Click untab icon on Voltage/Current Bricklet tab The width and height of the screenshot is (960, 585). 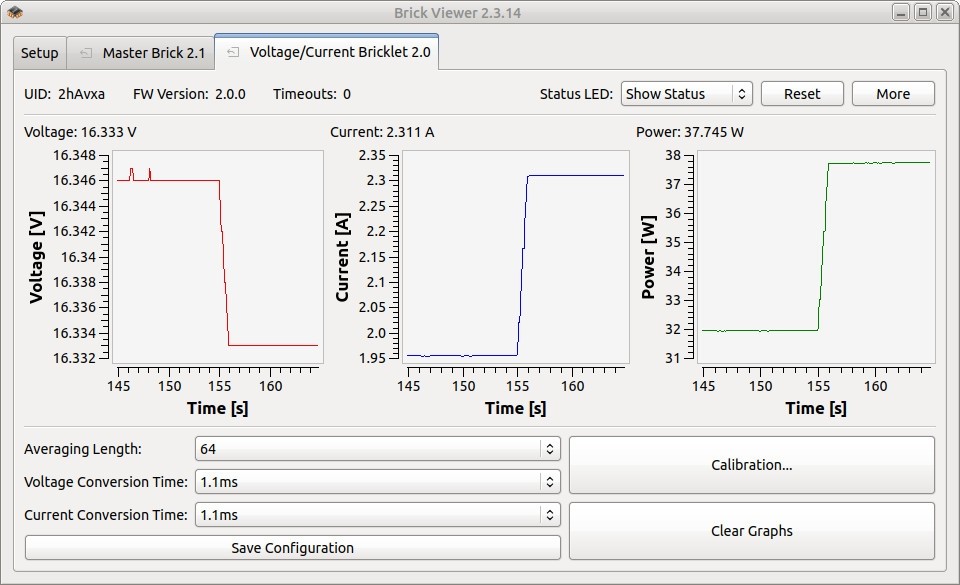(x=233, y=52)
